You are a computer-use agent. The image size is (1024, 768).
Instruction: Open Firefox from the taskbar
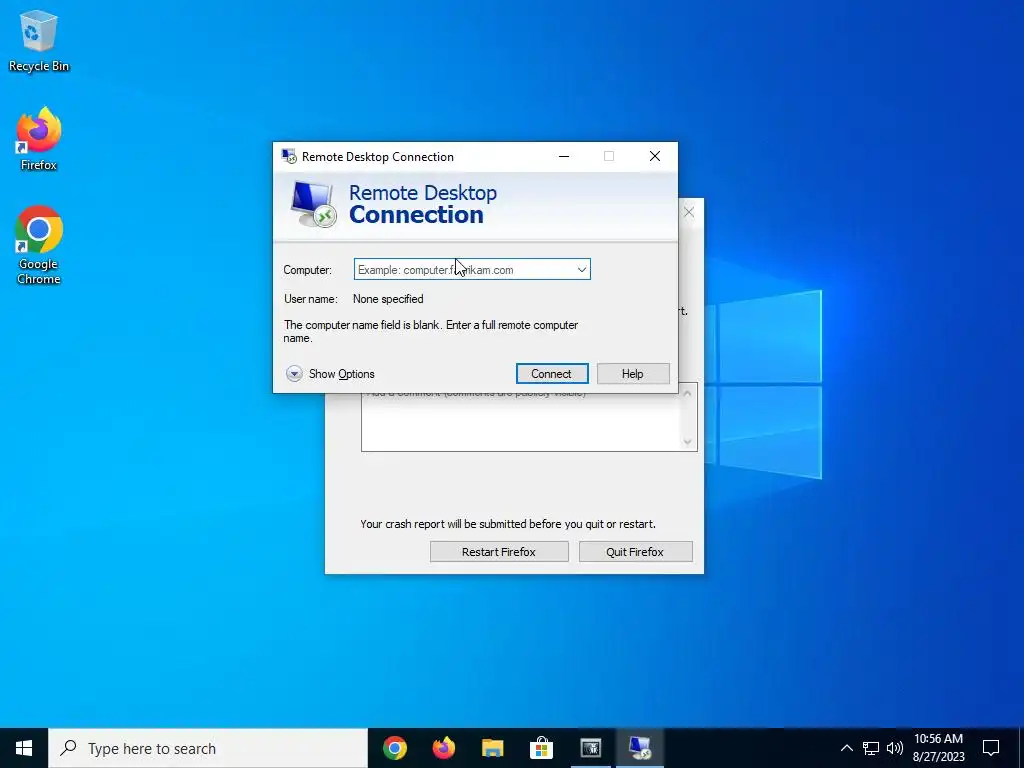click(x=444, y=748)
